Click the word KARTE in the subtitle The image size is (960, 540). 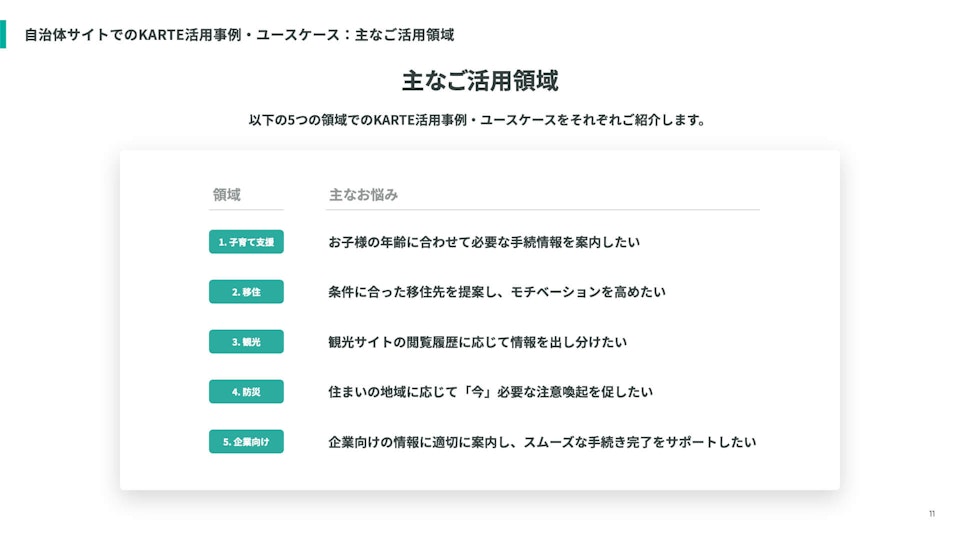[395, 120]
